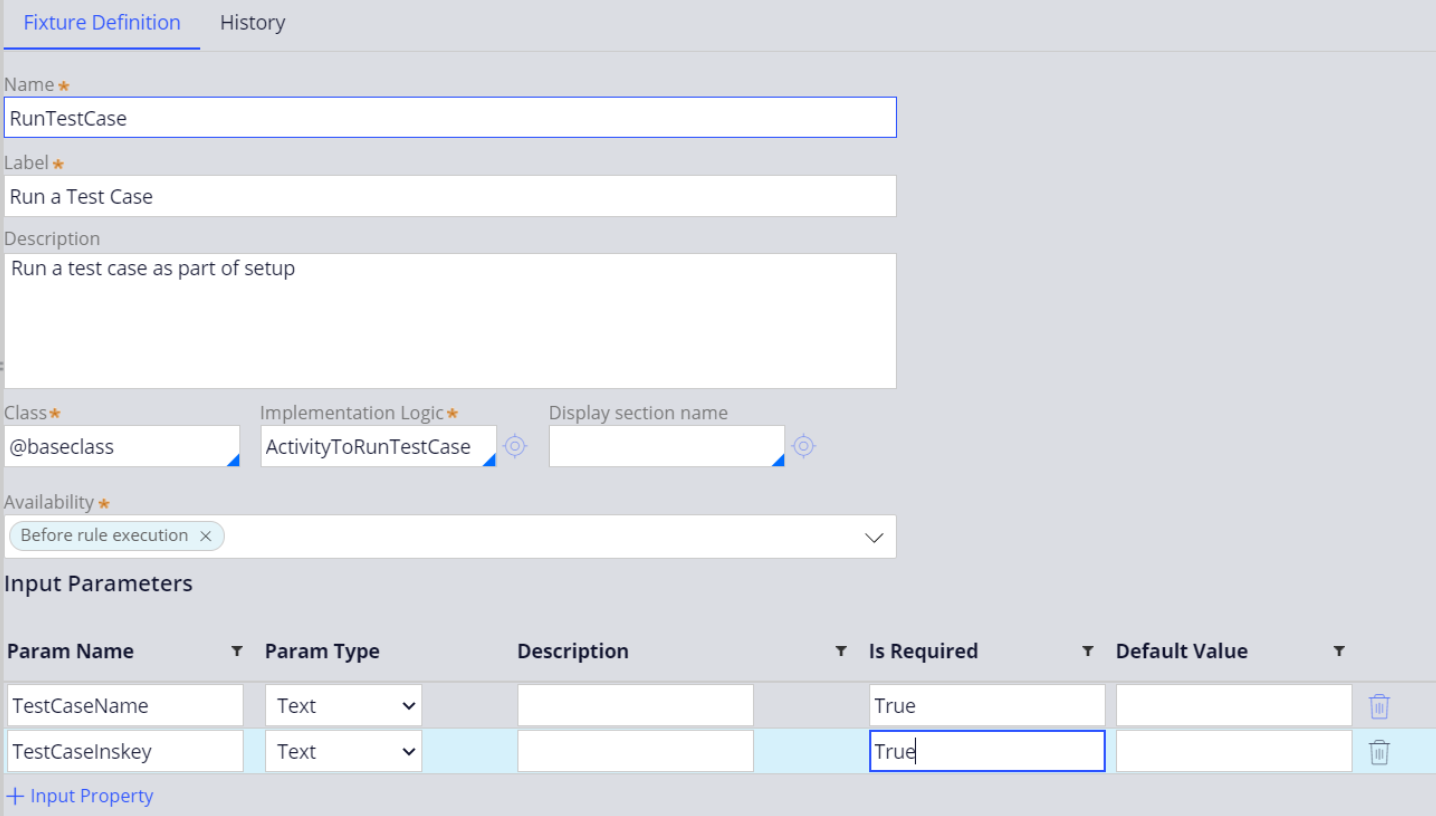Add a new Input Property row

point(80,796)
